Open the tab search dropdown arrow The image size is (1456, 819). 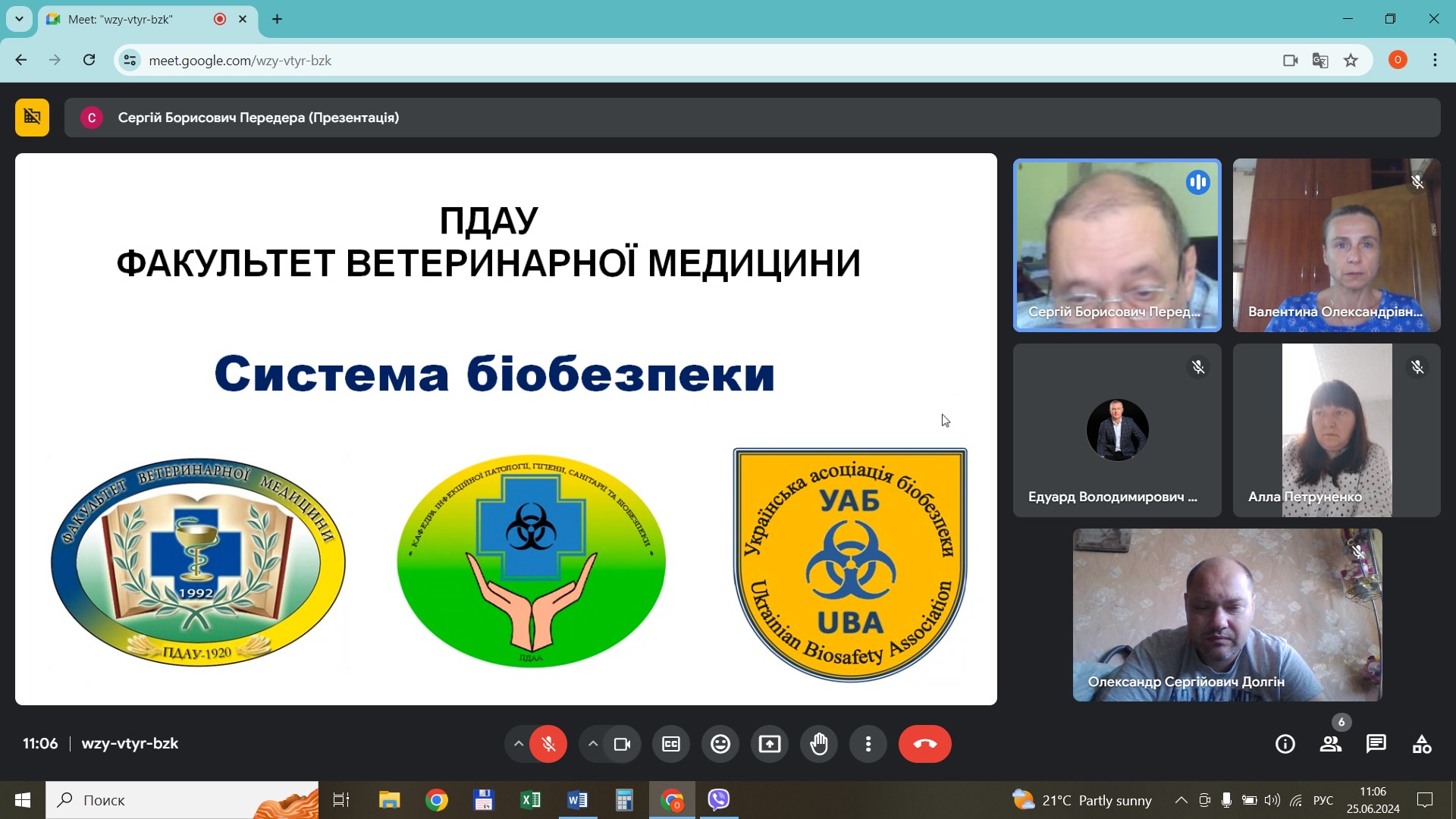tap(19, 19)
